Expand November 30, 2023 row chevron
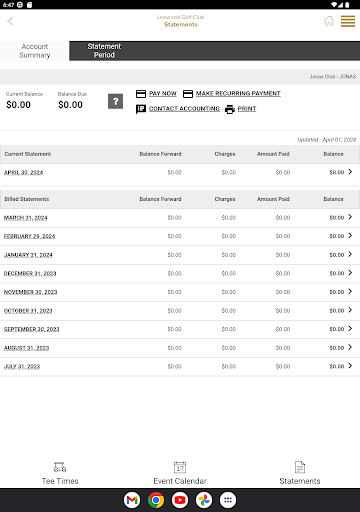 350,292
